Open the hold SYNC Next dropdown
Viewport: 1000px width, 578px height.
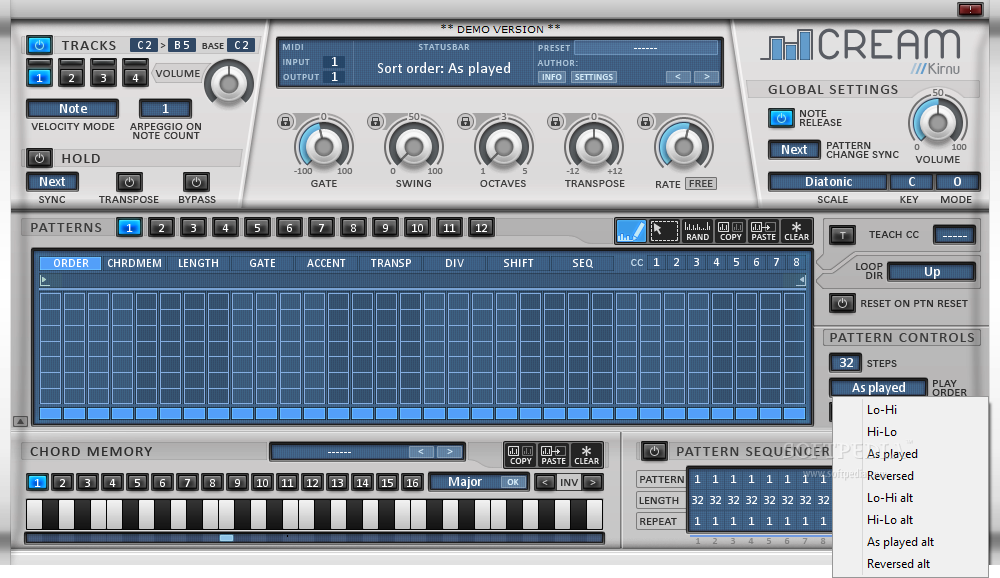(x=52, y=182)
